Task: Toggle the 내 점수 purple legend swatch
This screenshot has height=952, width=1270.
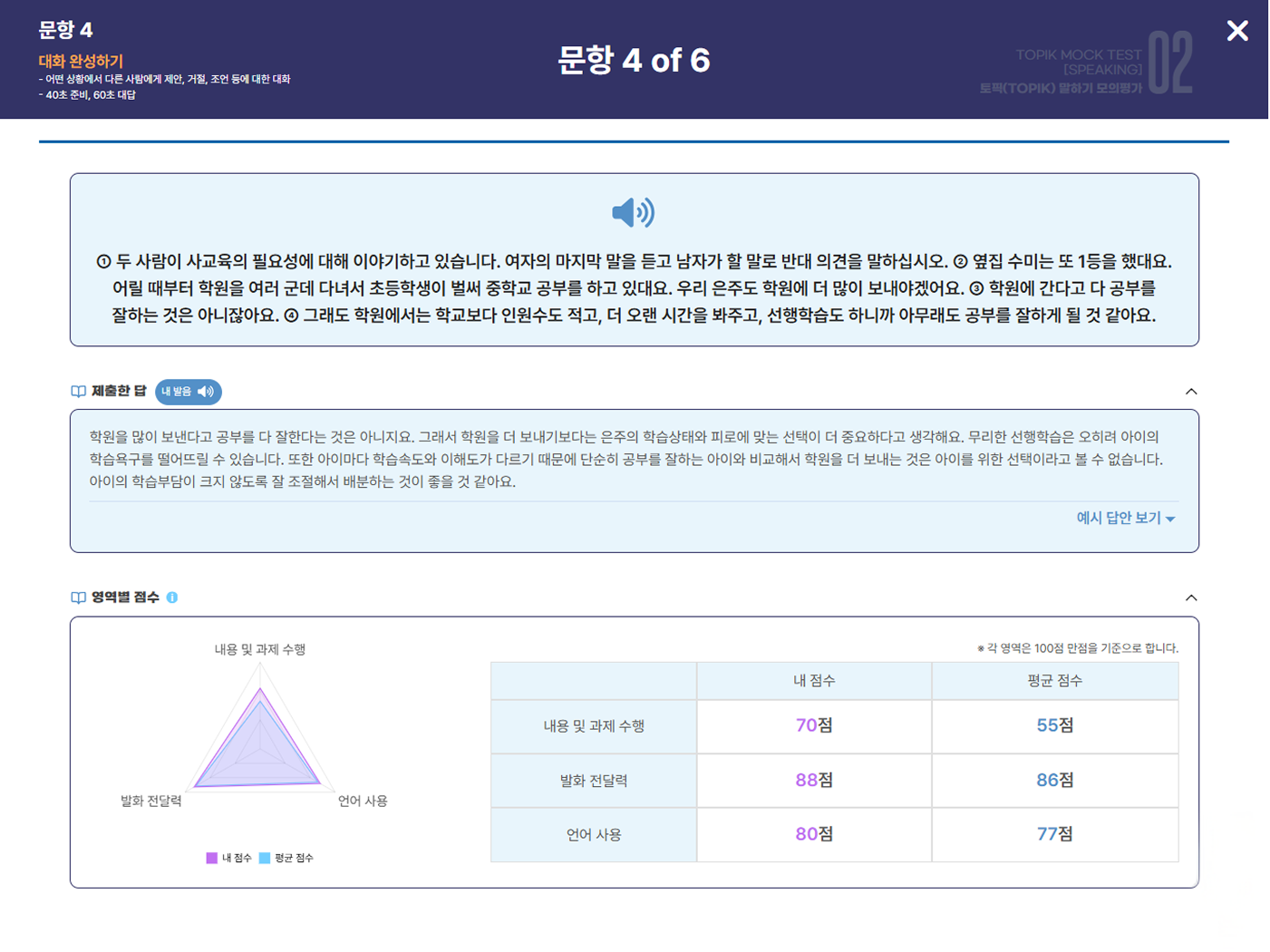Action: pos(211,858)
